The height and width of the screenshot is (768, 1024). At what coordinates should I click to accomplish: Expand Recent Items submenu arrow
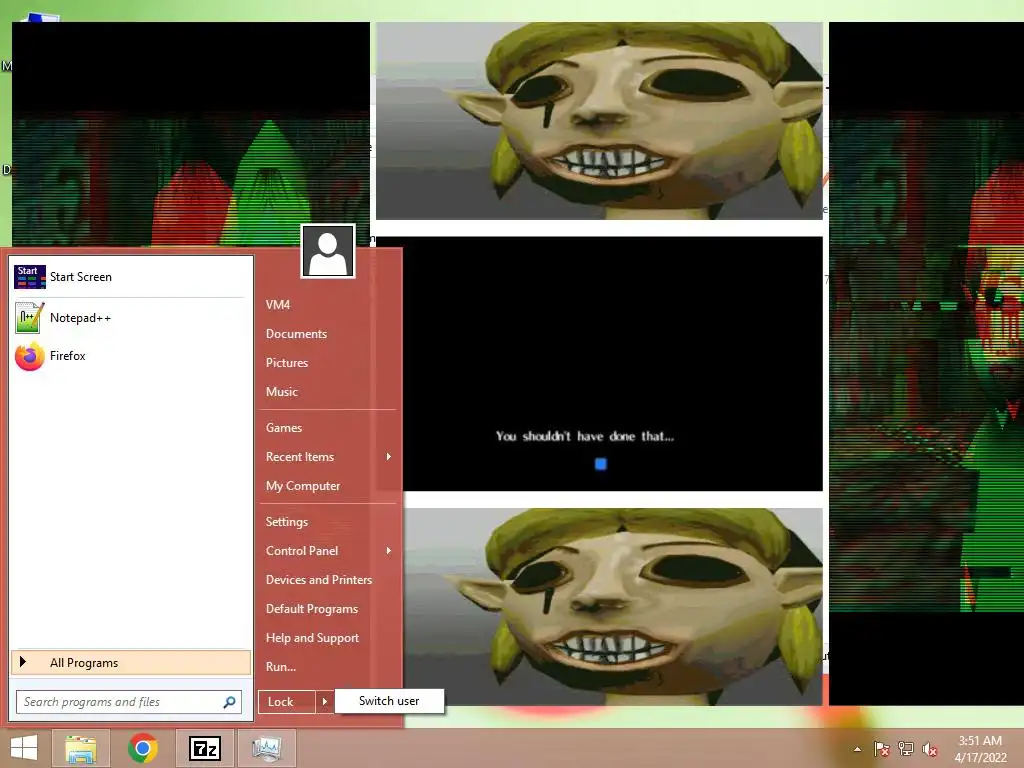(389, 456)
